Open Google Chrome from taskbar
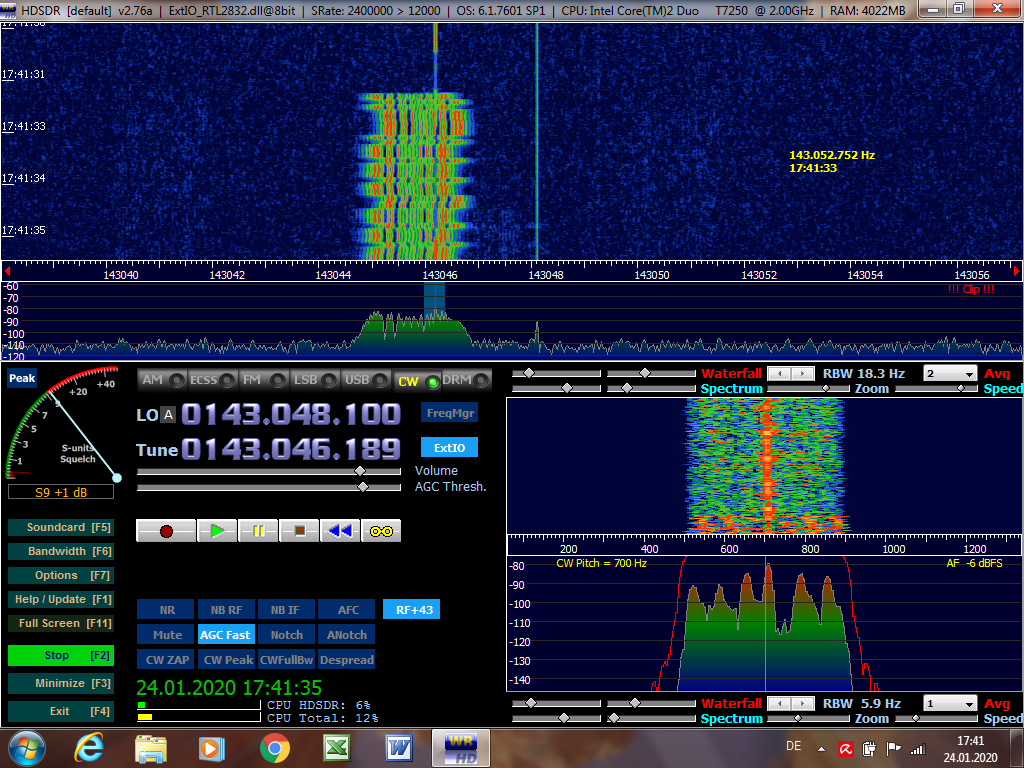This screenshot has width=1024, height=768. (275, 748)
